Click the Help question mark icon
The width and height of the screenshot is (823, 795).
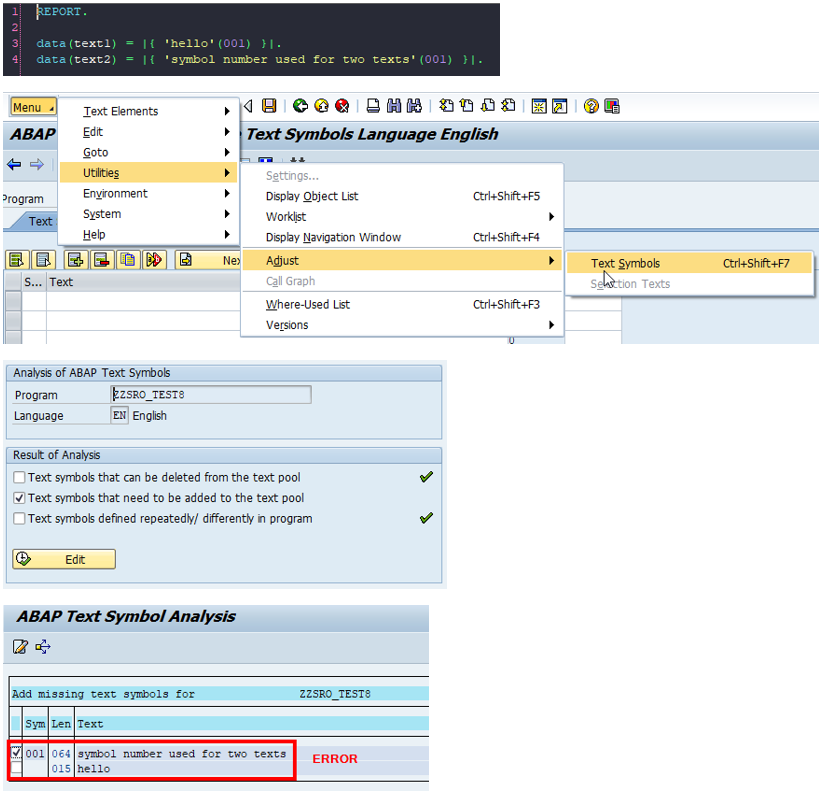click(591, 106)
